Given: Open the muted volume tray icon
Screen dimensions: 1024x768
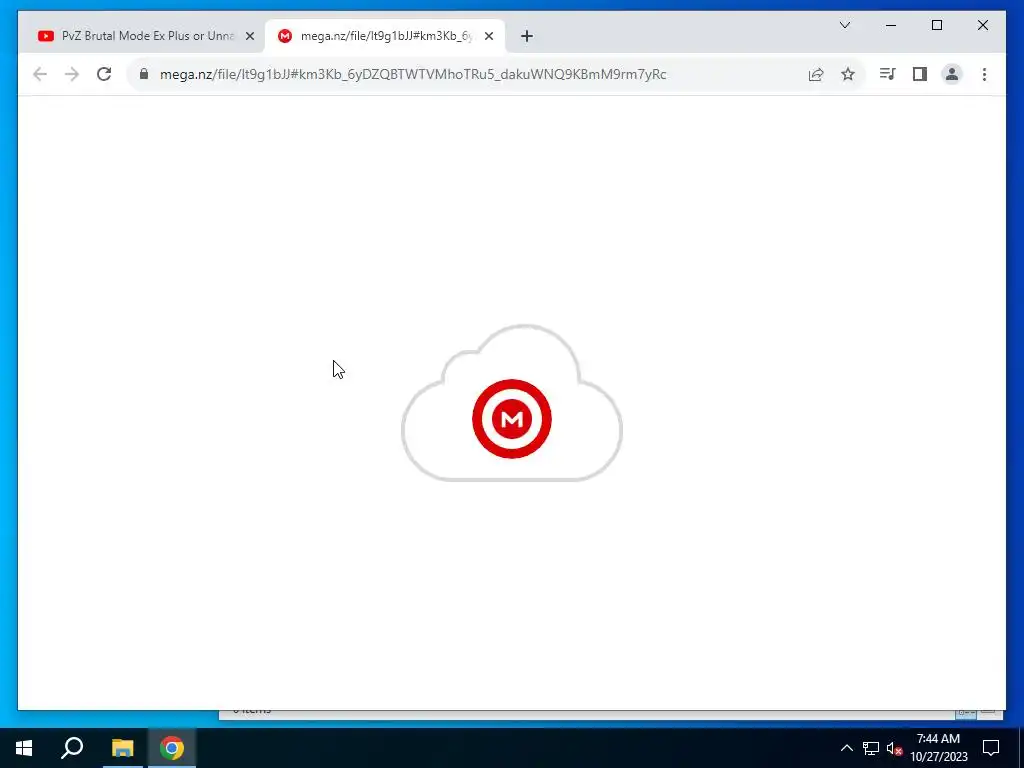Looking at the screenshot, I should (x=894, y=748).
